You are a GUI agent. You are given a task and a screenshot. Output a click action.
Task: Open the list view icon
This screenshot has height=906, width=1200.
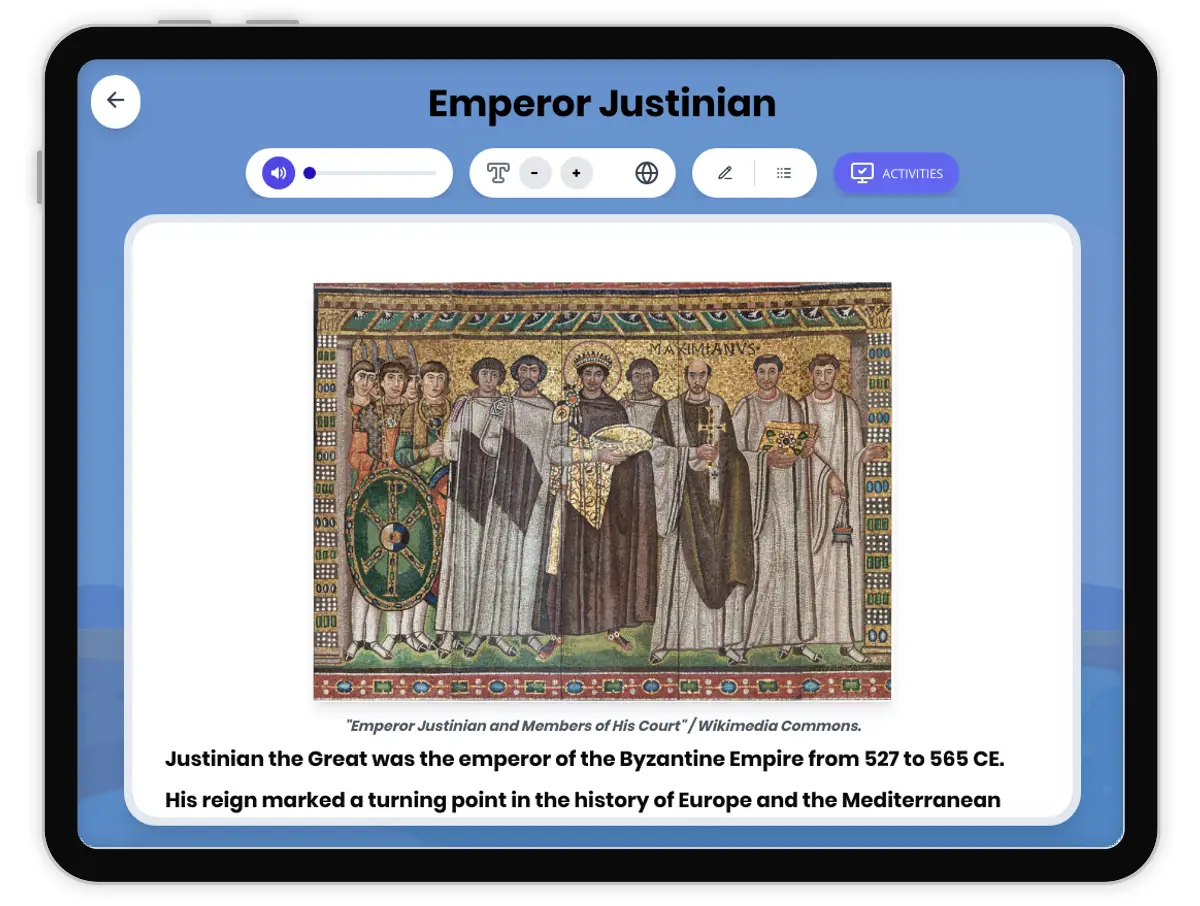click(x=784, y=173)
